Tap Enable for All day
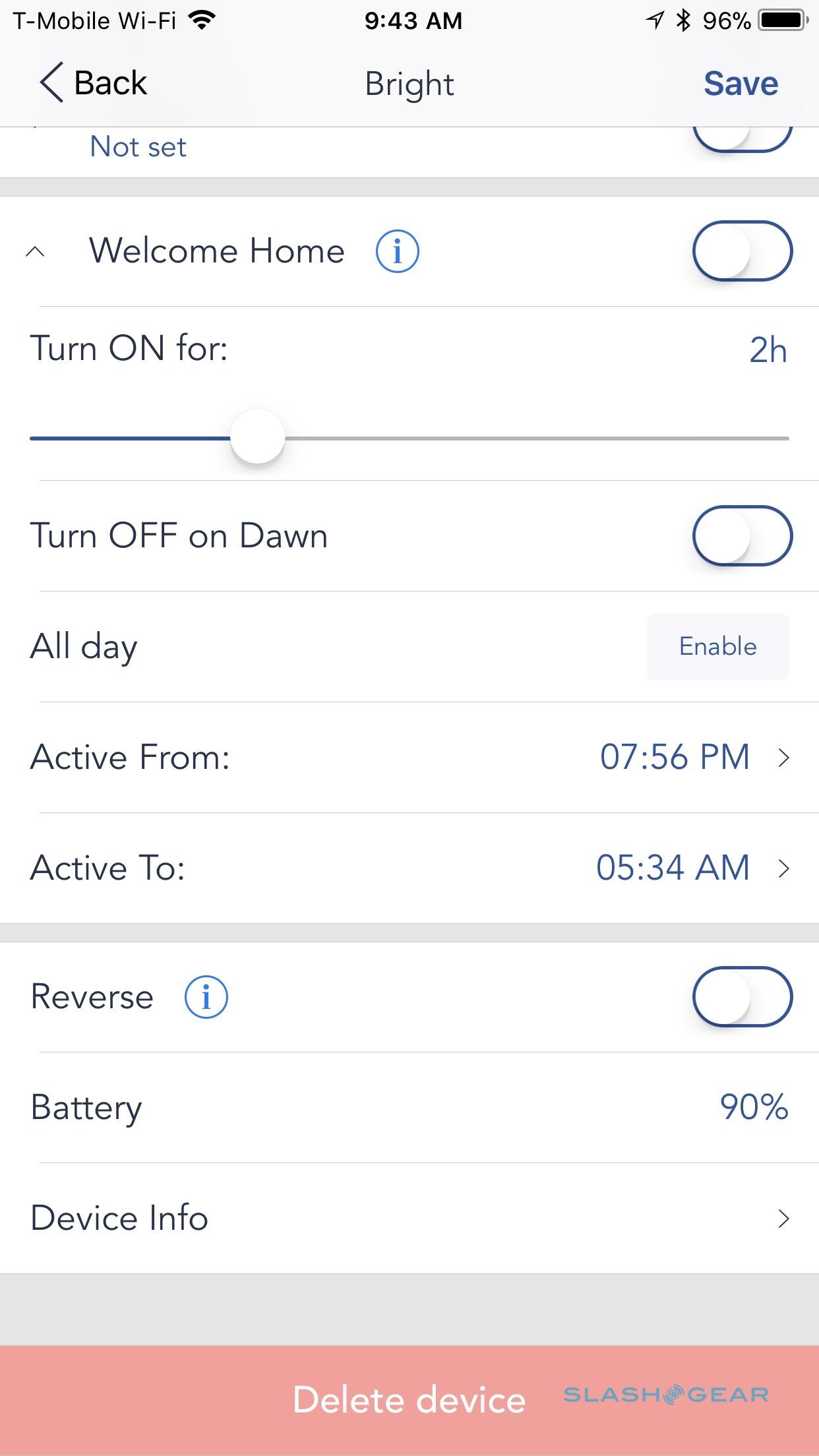Viewport: 819px width, 1456px height. pos(717,646)
